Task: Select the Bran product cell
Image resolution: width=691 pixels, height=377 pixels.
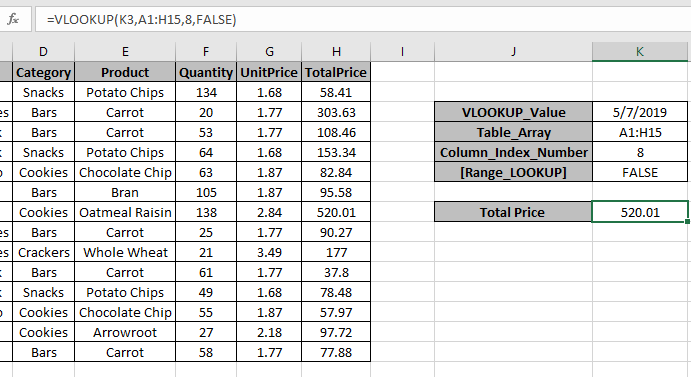Action: coord(125,193)
